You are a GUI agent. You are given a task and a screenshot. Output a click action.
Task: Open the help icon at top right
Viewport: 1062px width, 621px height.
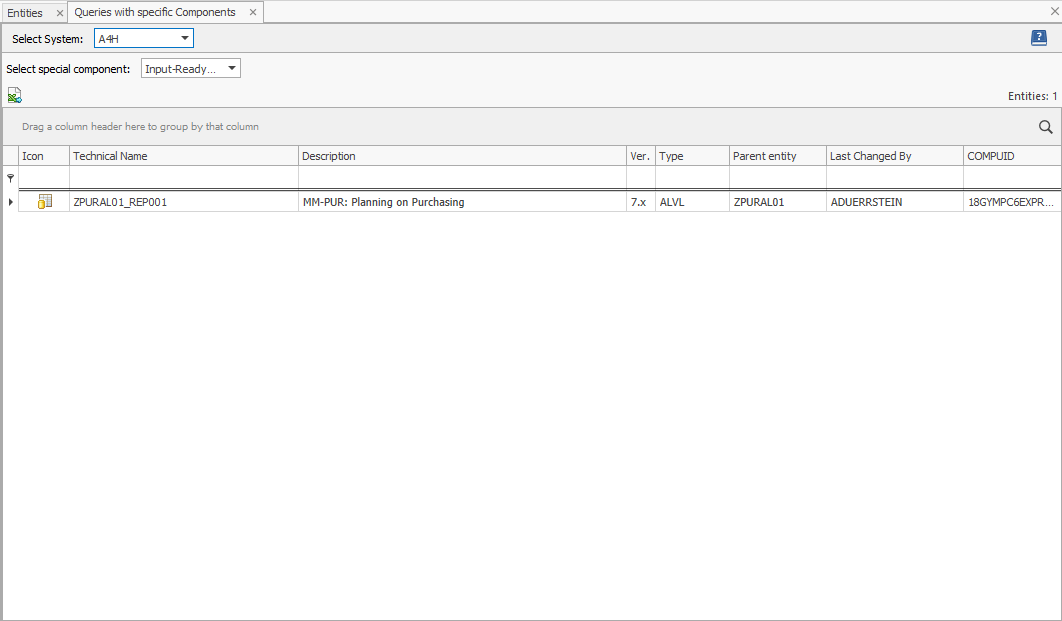coord(1039,38)
